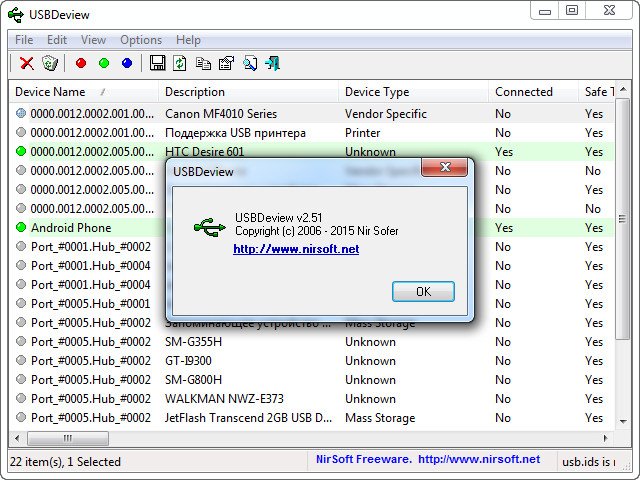The image size is (640, 480).
Task: Click the Port_#0001.Hub_#0002 device name
Action: click(x=91, y=247)
